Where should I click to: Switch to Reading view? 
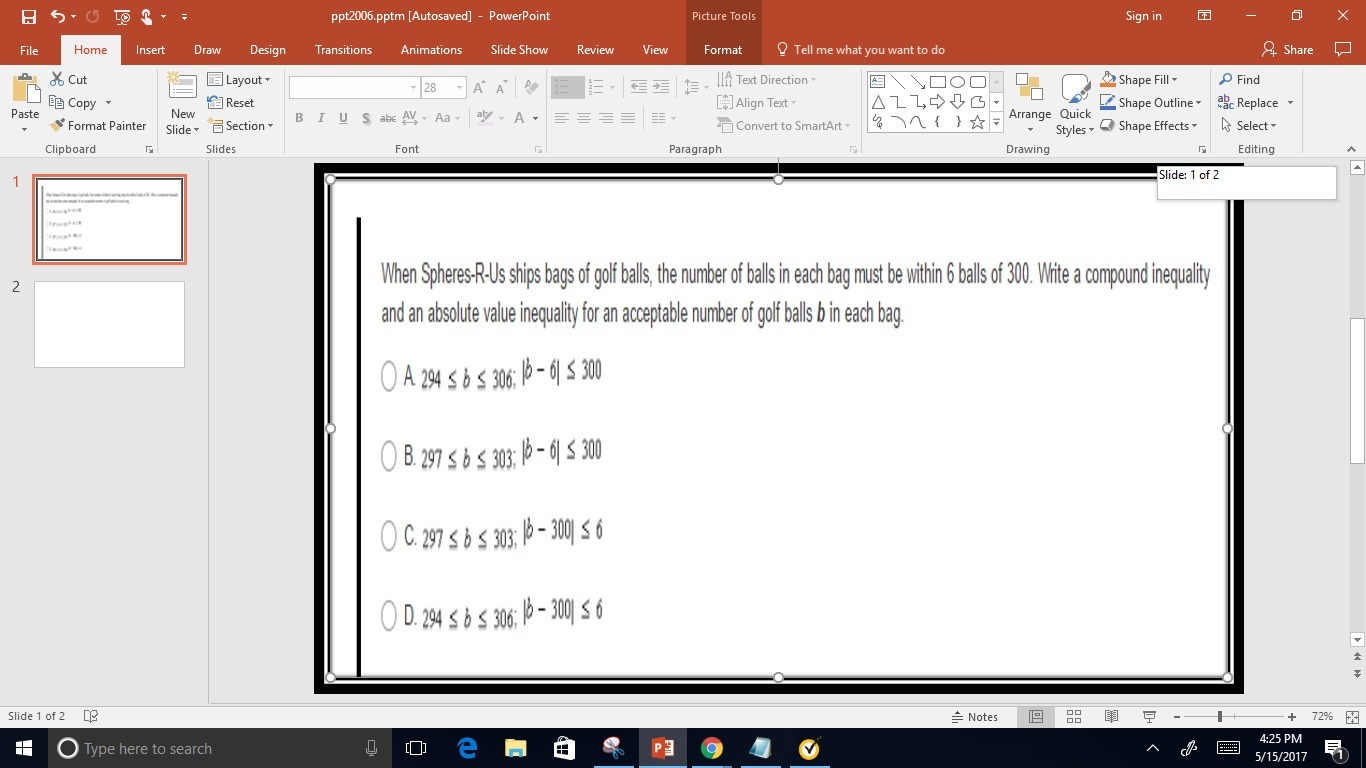coord(1111,717)
